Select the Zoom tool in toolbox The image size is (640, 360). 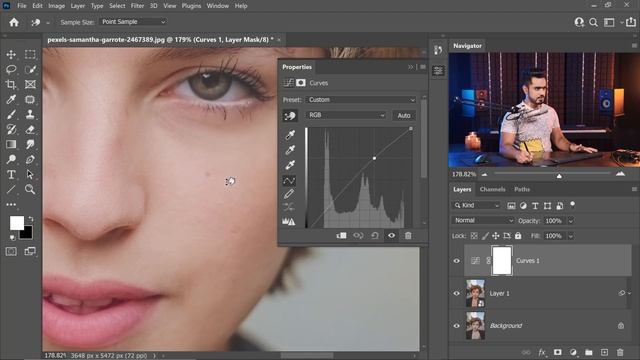30,189
